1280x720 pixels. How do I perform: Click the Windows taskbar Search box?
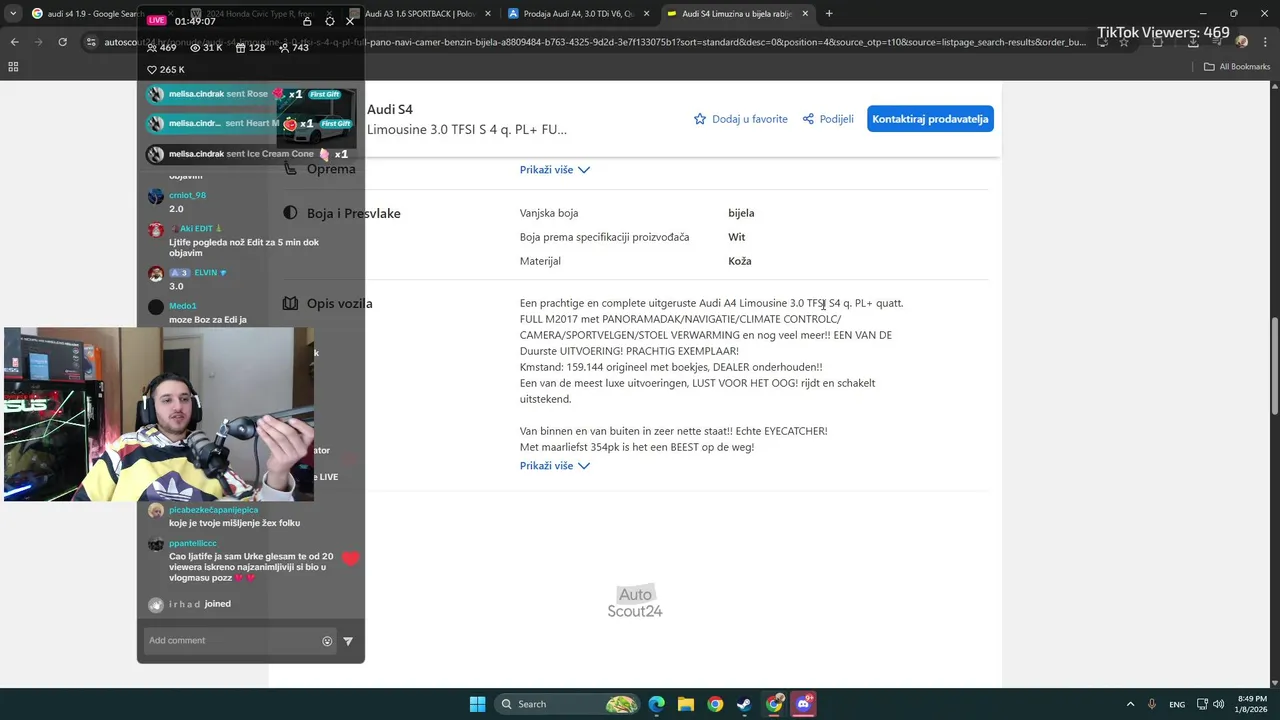566,704
